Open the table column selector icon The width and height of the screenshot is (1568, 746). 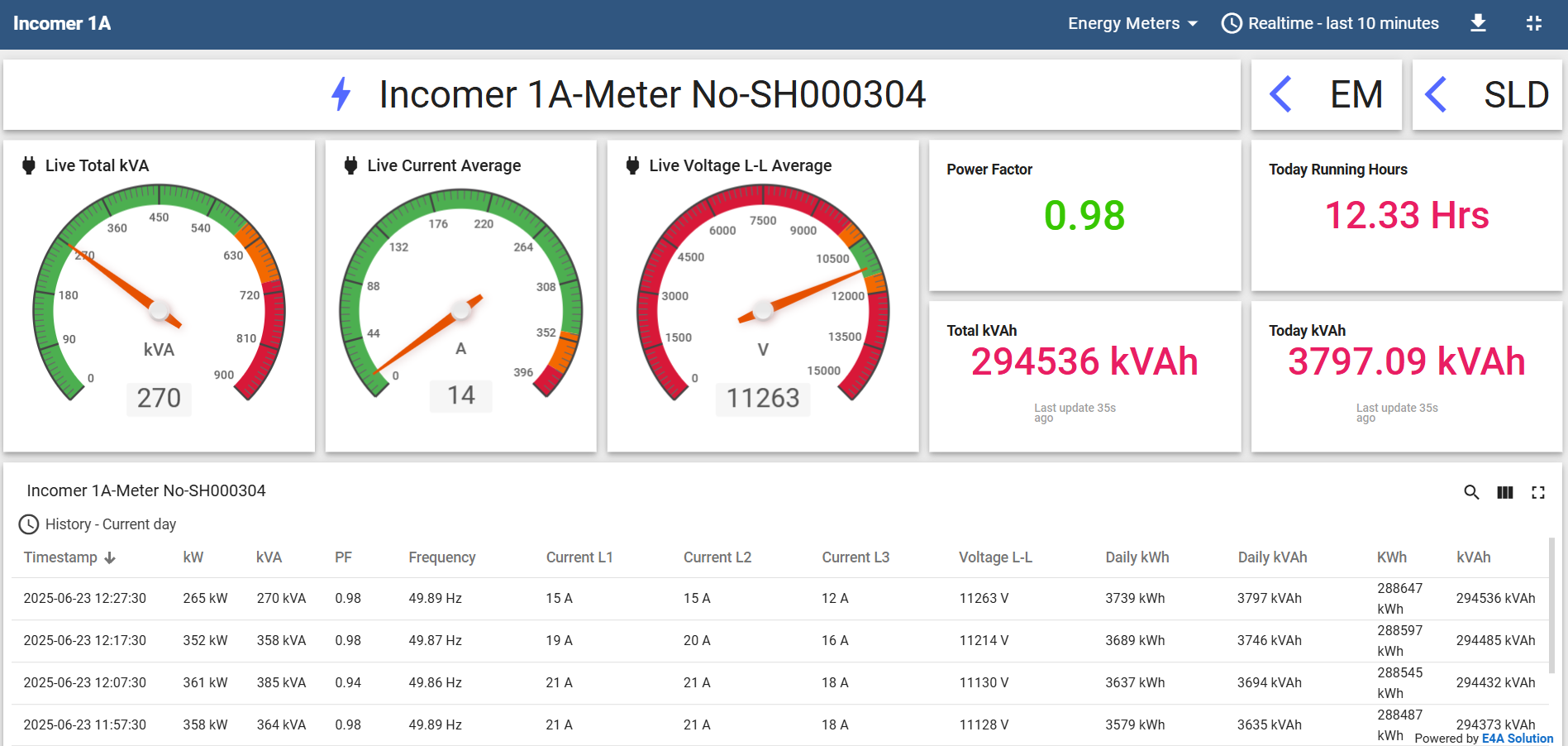click(x=1504, y=492)
